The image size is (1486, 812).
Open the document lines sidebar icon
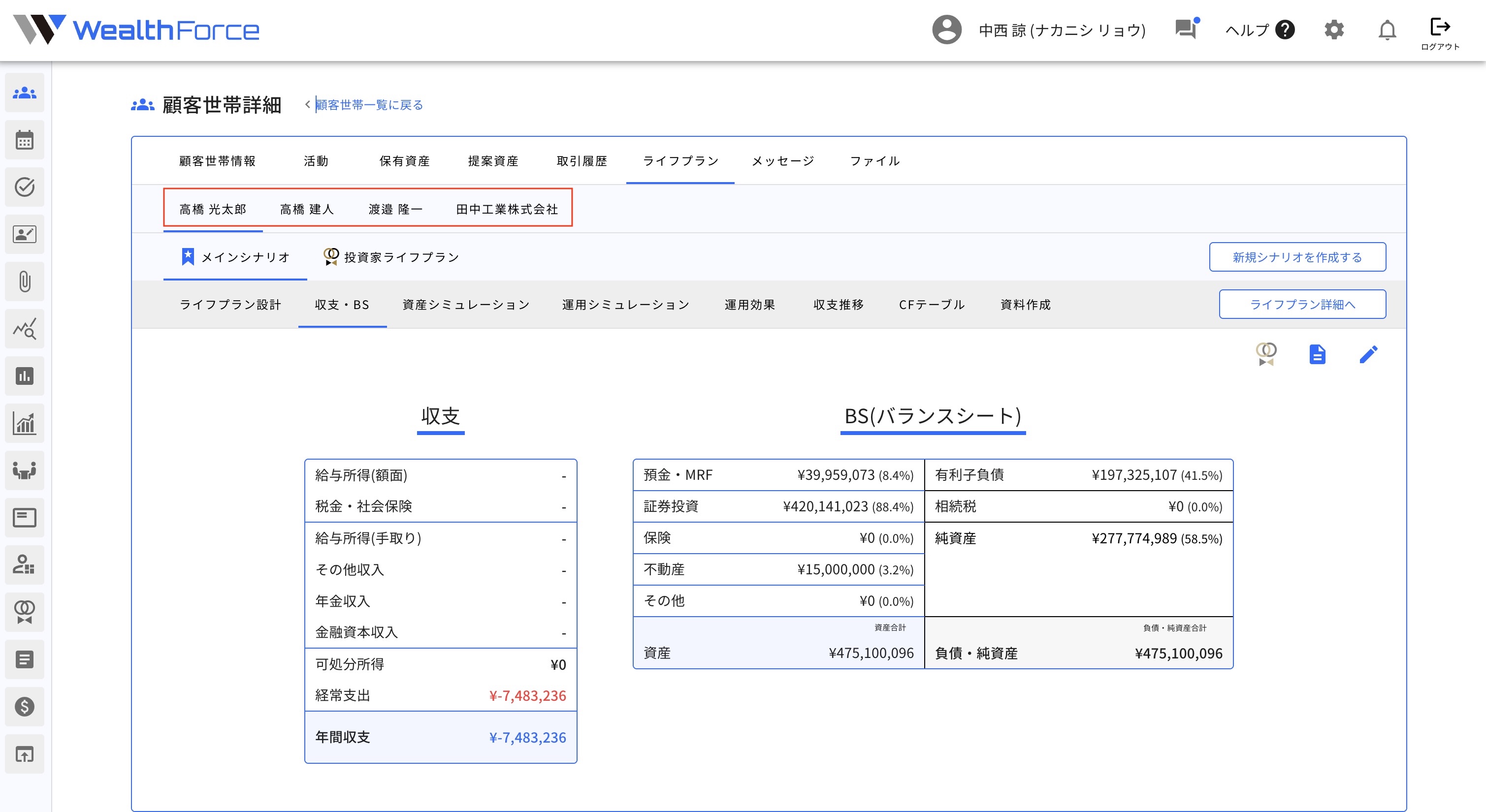tap(25, 660)
